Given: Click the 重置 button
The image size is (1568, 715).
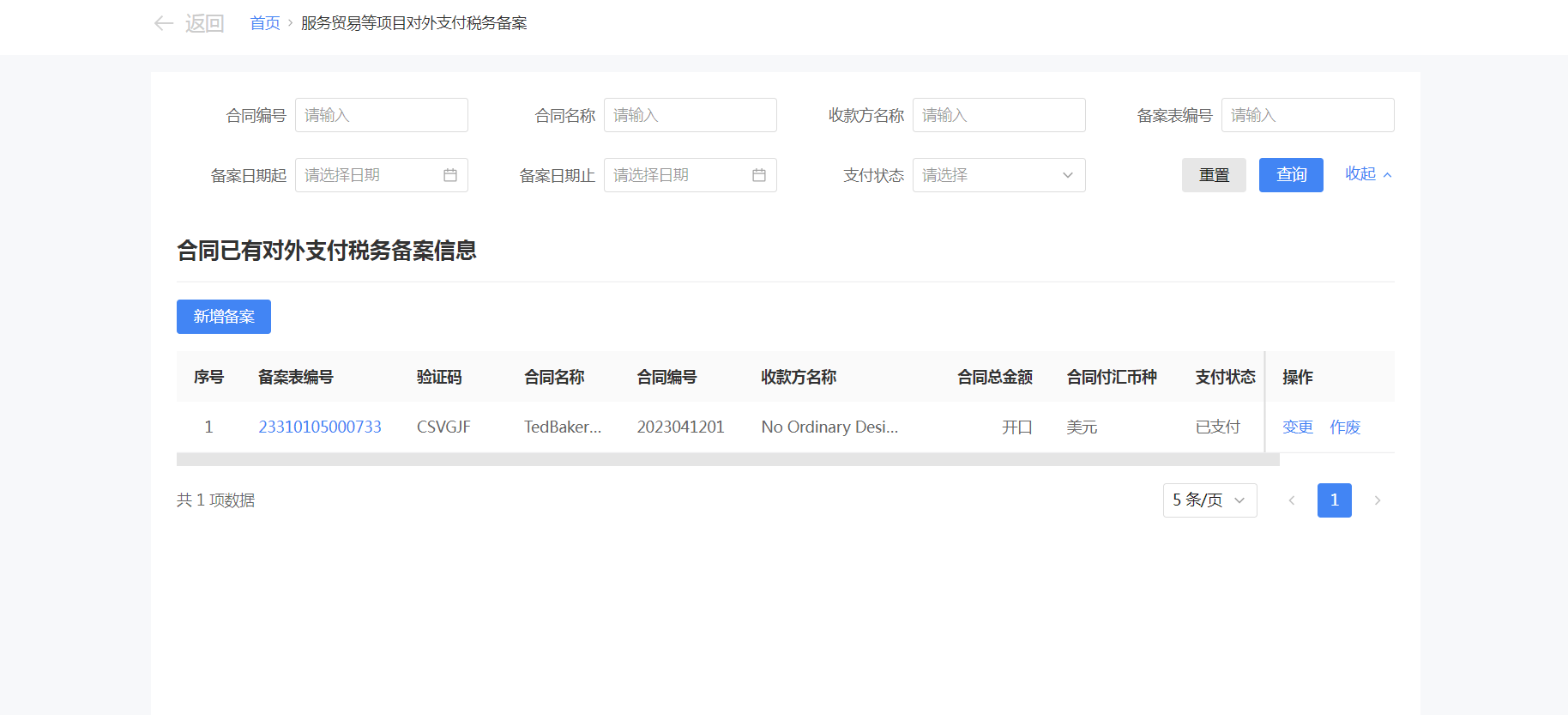Looking at the screenshot, I should pos(1214,175).
